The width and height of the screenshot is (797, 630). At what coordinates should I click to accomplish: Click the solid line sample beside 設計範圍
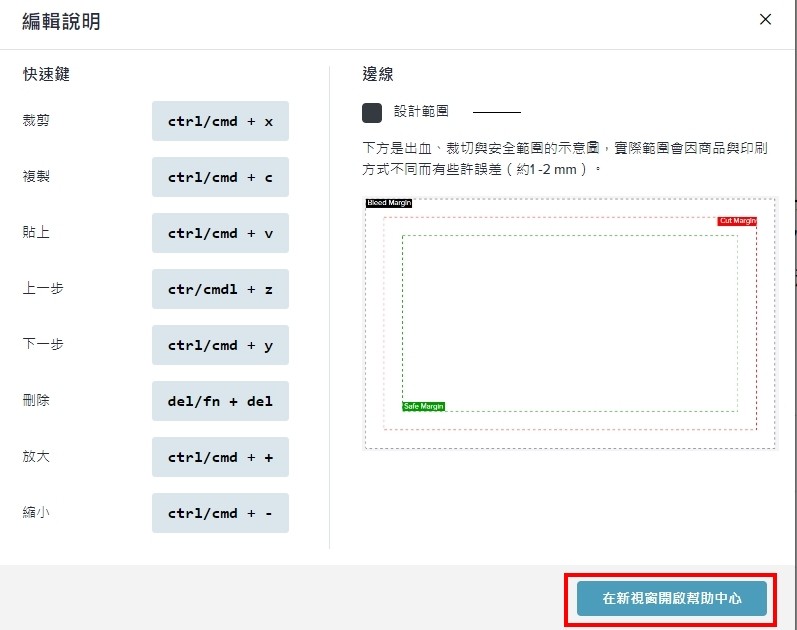coord(496,112)
